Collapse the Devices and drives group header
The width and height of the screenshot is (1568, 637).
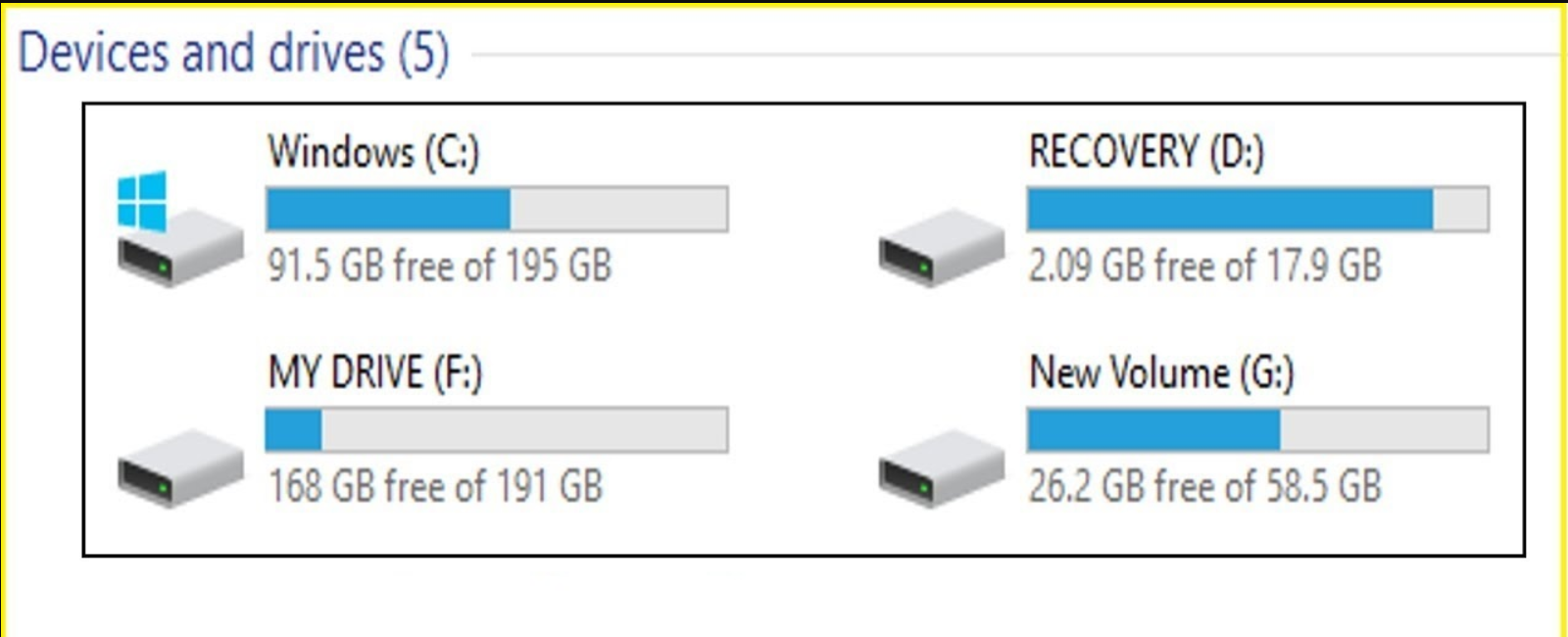[x=201, y=53]
